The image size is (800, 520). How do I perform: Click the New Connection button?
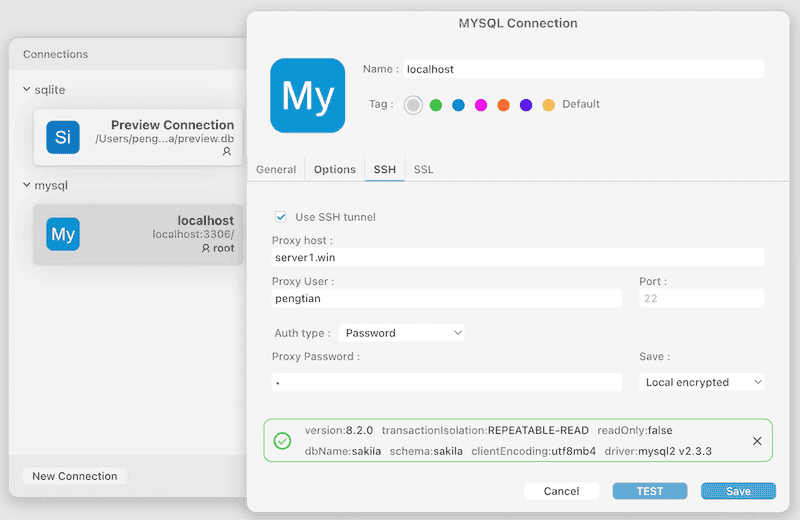[x=75, y=476]
